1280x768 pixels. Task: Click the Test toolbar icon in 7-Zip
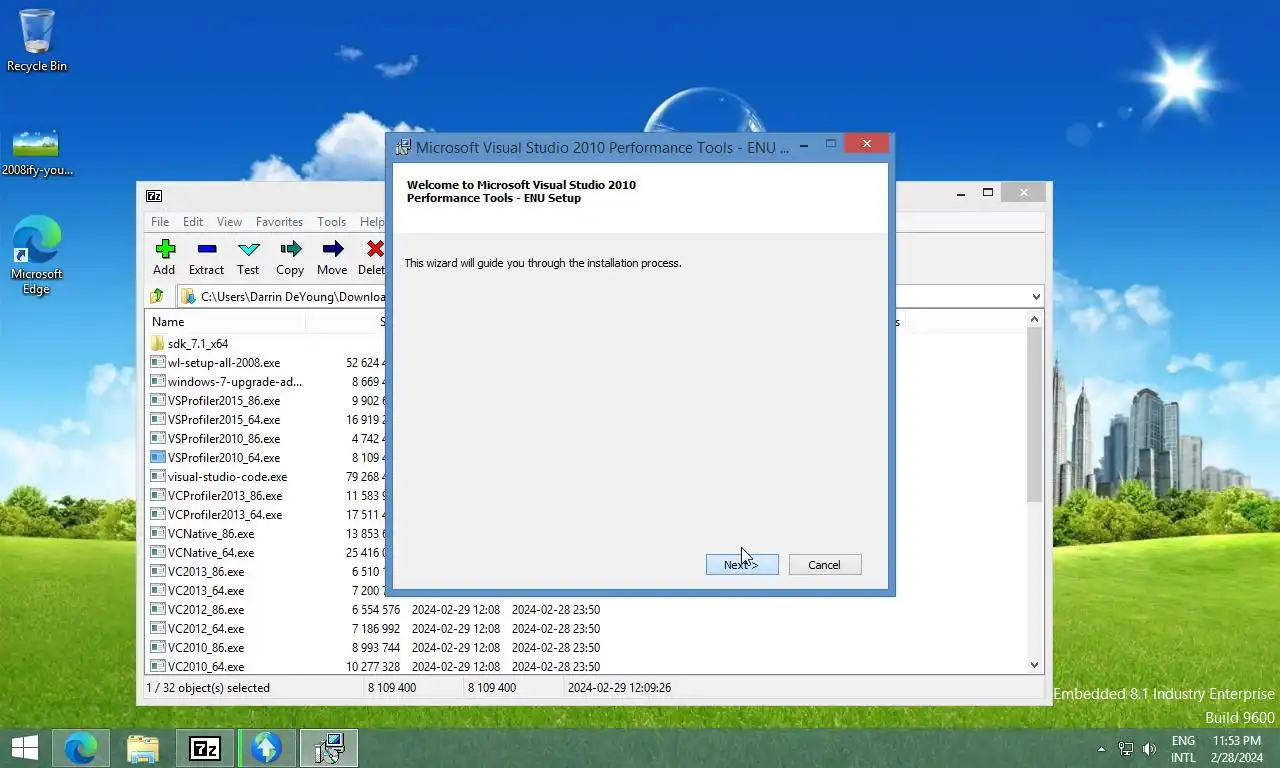point(248,257)
